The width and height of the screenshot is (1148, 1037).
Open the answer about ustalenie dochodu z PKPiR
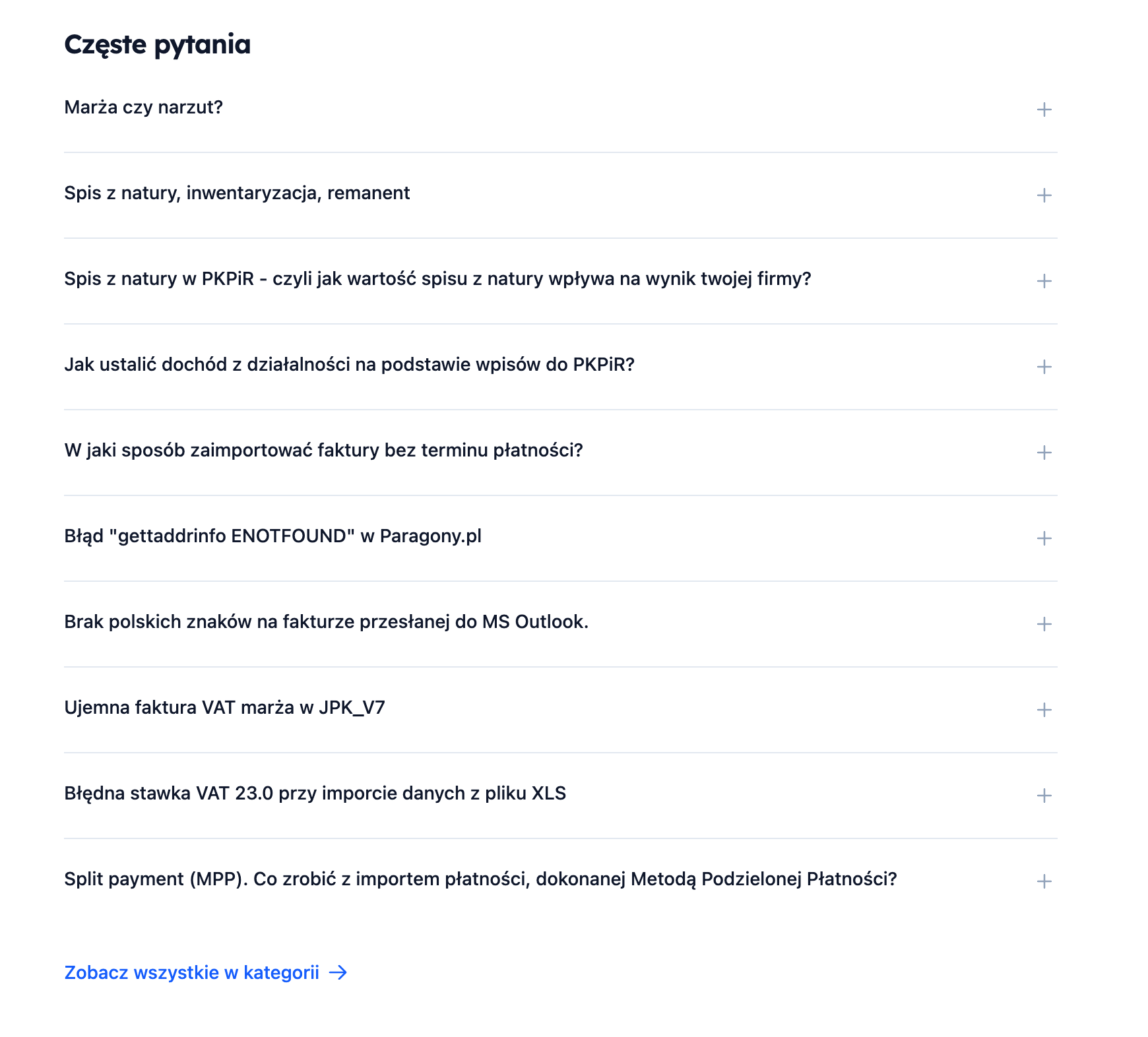coord(1043,367)
